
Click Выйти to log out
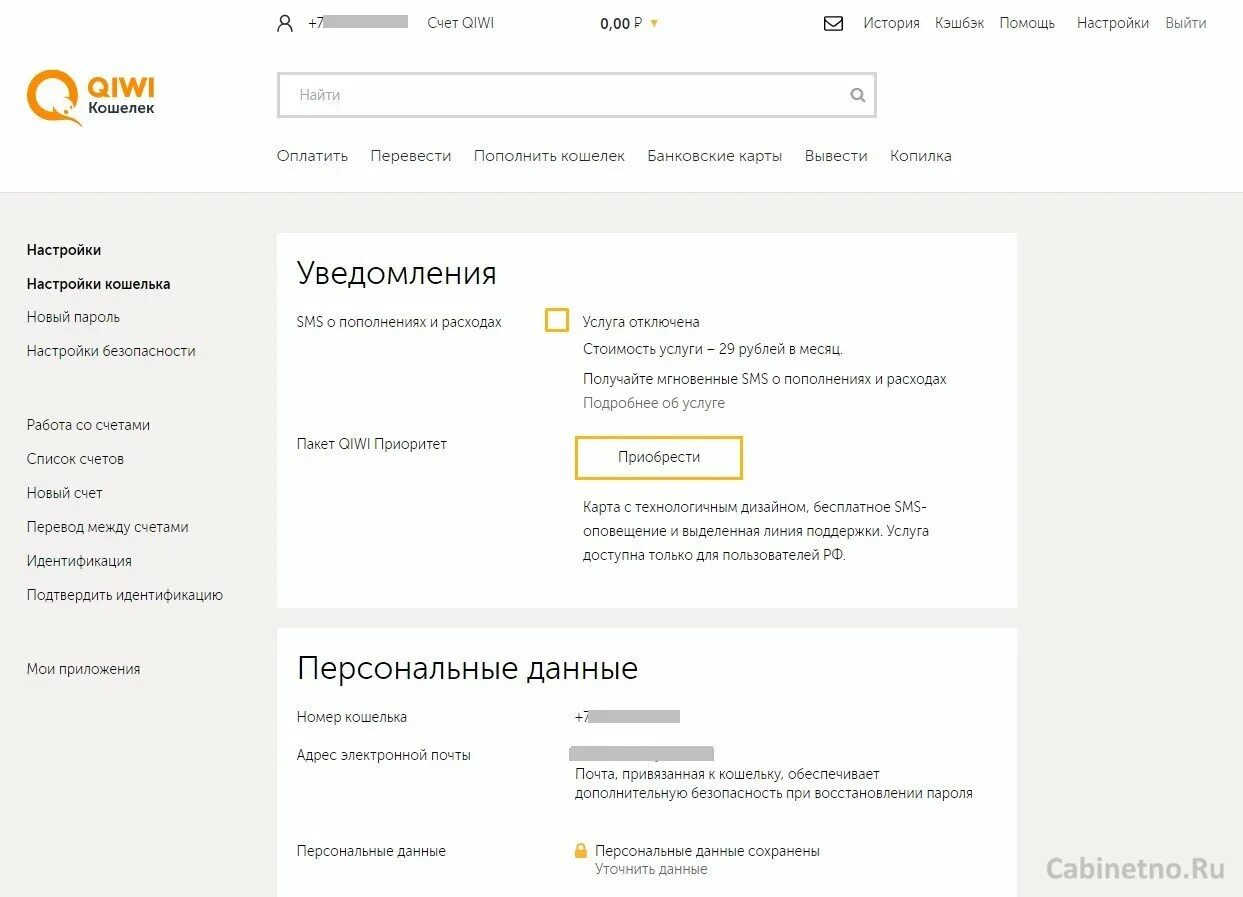[1186, 23]
